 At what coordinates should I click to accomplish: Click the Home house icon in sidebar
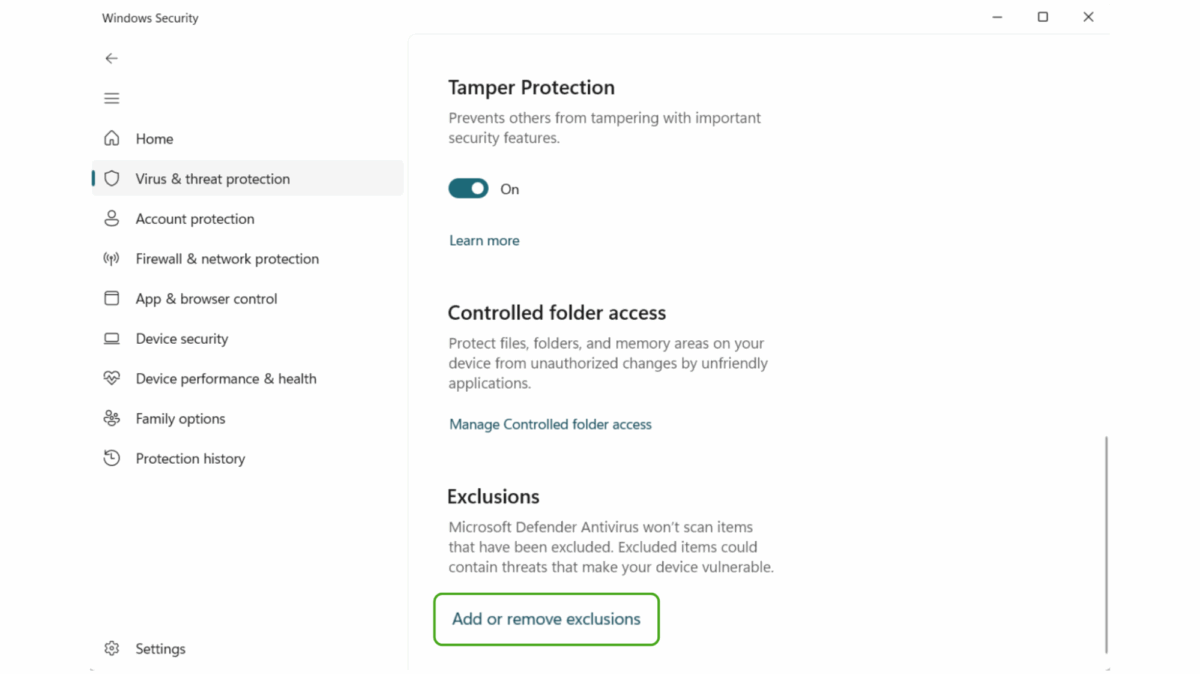pyautogui.click(x=112, y=138)
